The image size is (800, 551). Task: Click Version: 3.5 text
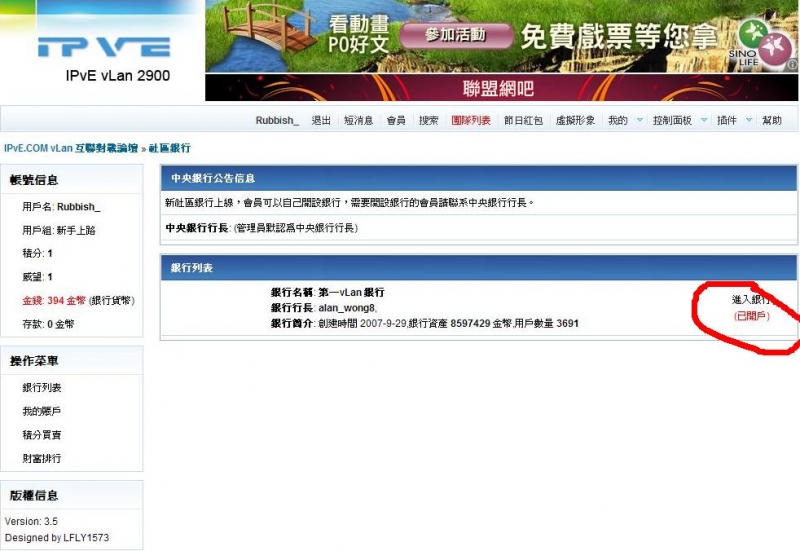(x=31, y=521)
